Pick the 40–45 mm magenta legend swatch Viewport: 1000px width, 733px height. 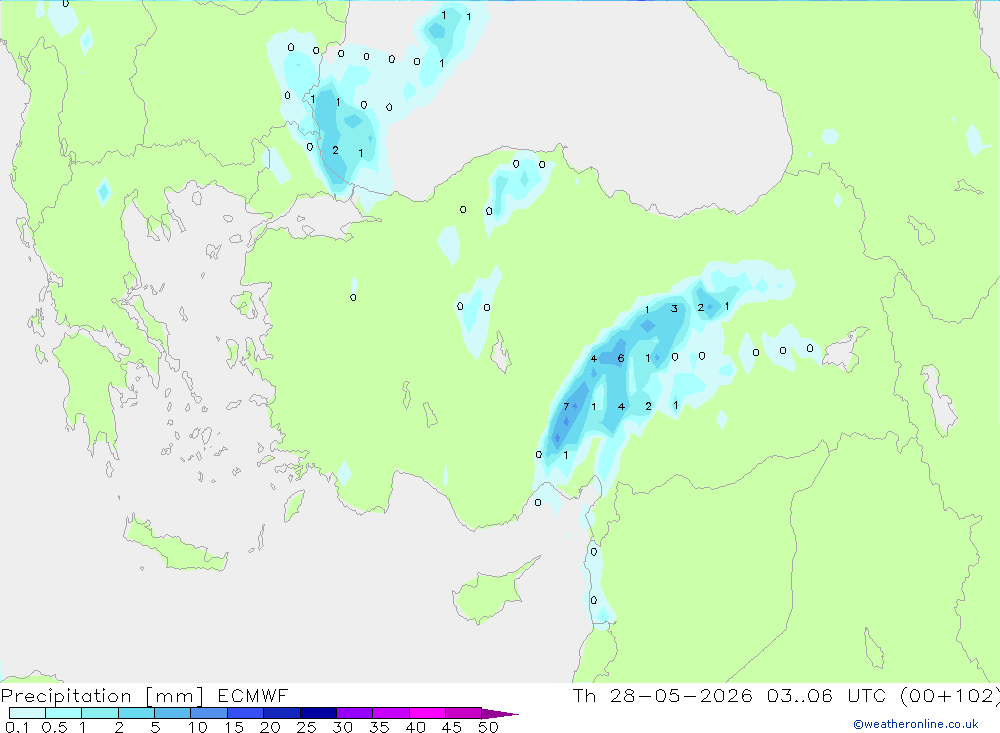(x=427, y=713)
